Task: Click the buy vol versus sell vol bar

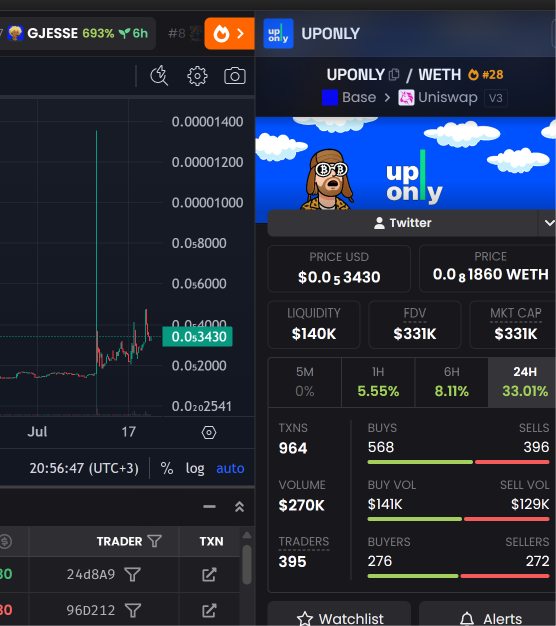Action: 458,519
